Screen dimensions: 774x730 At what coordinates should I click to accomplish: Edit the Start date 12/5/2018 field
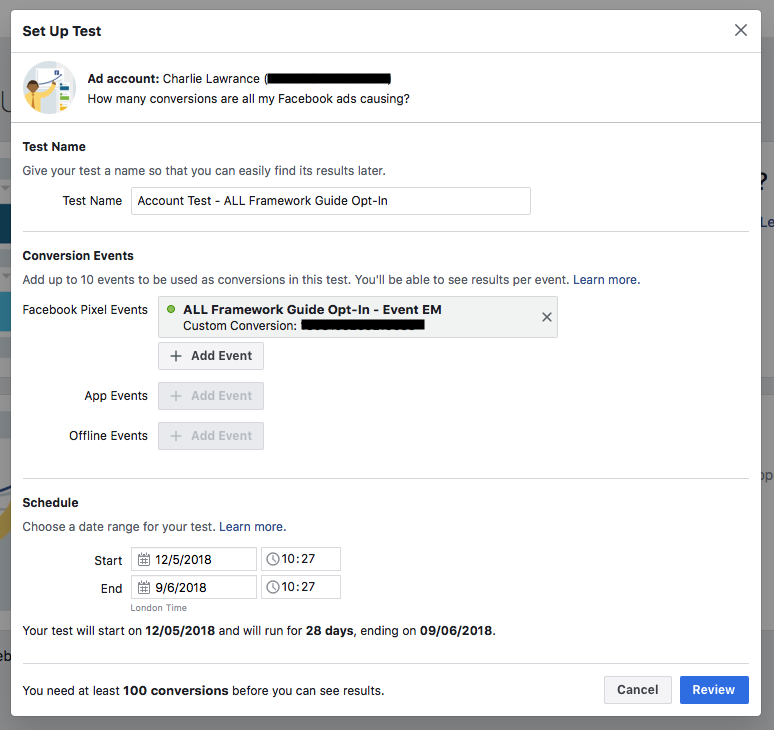(x=194, y=559)
